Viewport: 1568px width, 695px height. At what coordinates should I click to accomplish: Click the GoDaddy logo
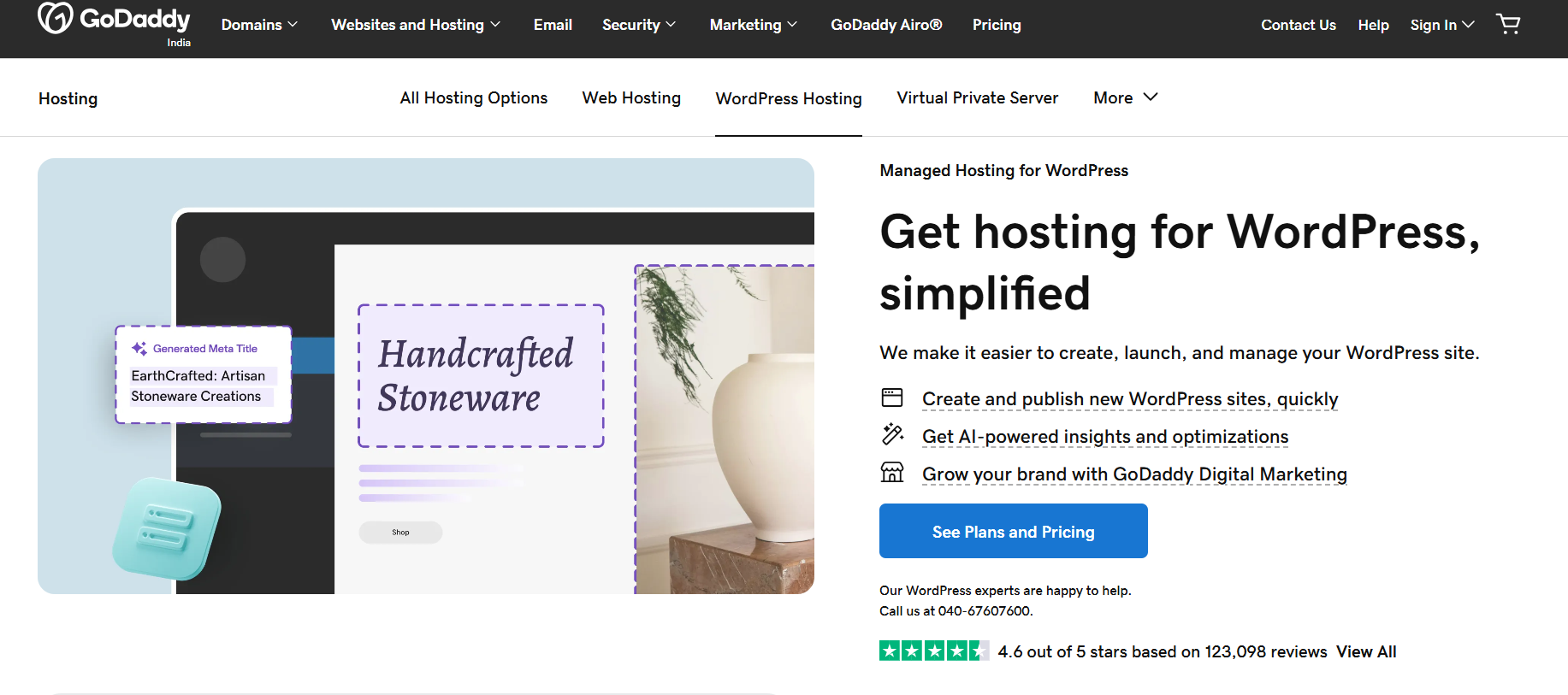pyautogui.click(x=114, y=19)
